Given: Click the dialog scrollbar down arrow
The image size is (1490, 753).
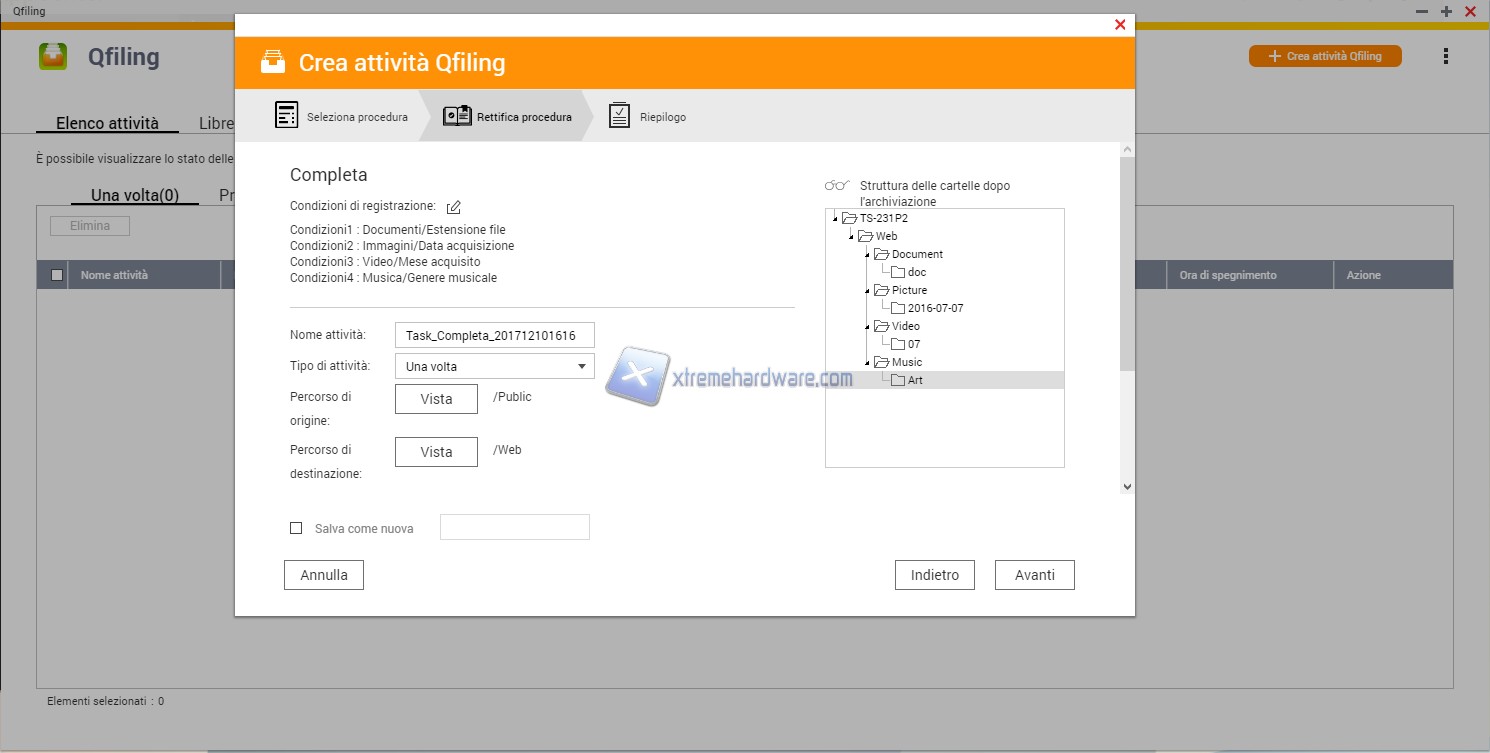Looking at the screenshot, I should [1127, 486].
